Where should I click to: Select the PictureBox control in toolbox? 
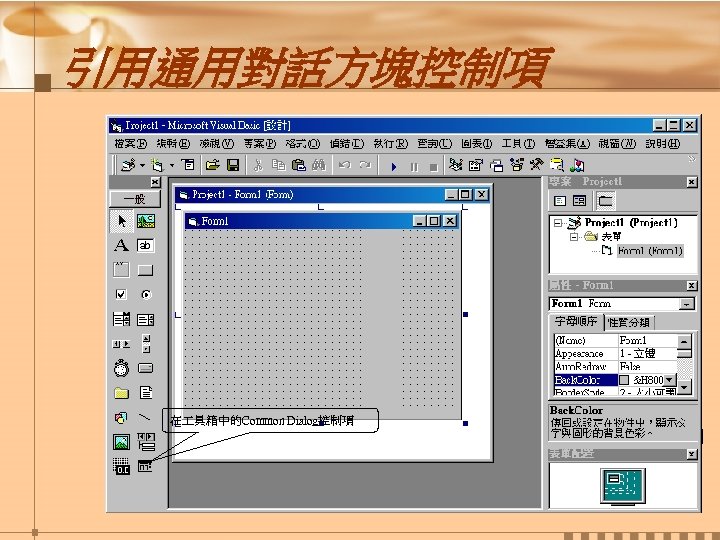(x=146, y=221)
